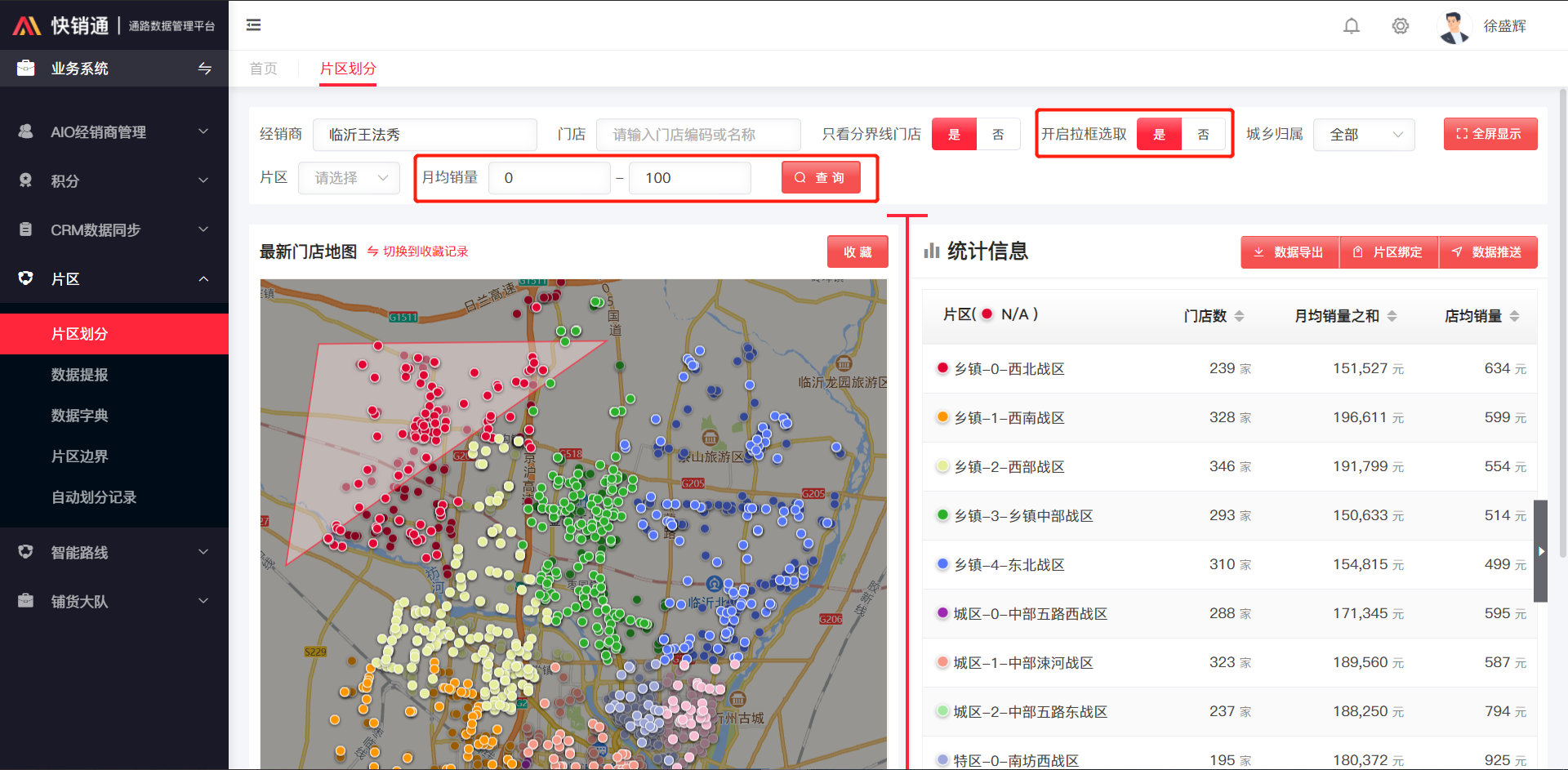The image size is (1568, 770).
Task: Click the bar chart icon beside 统计信息
Action: 932,251
